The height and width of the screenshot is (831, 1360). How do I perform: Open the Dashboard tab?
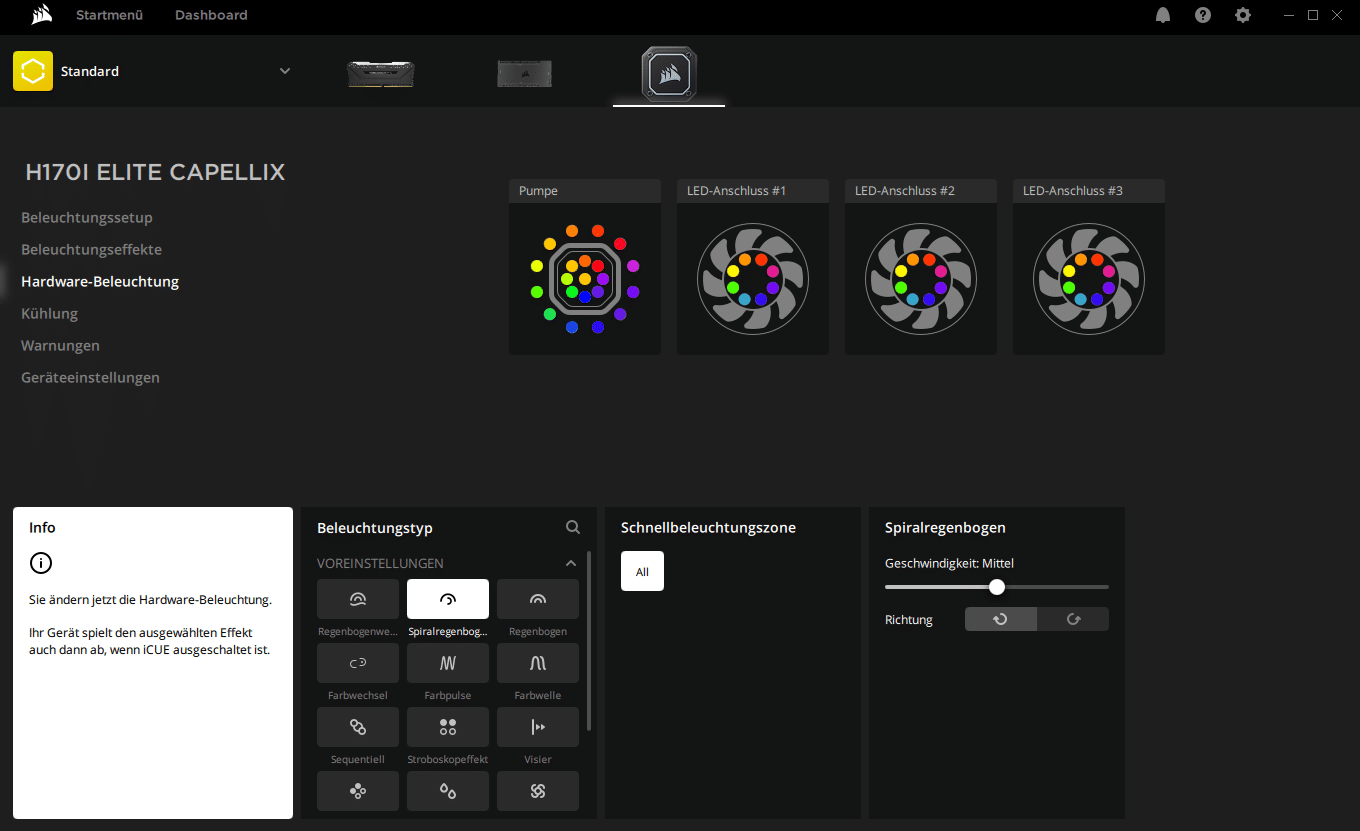tap(211, 15)
